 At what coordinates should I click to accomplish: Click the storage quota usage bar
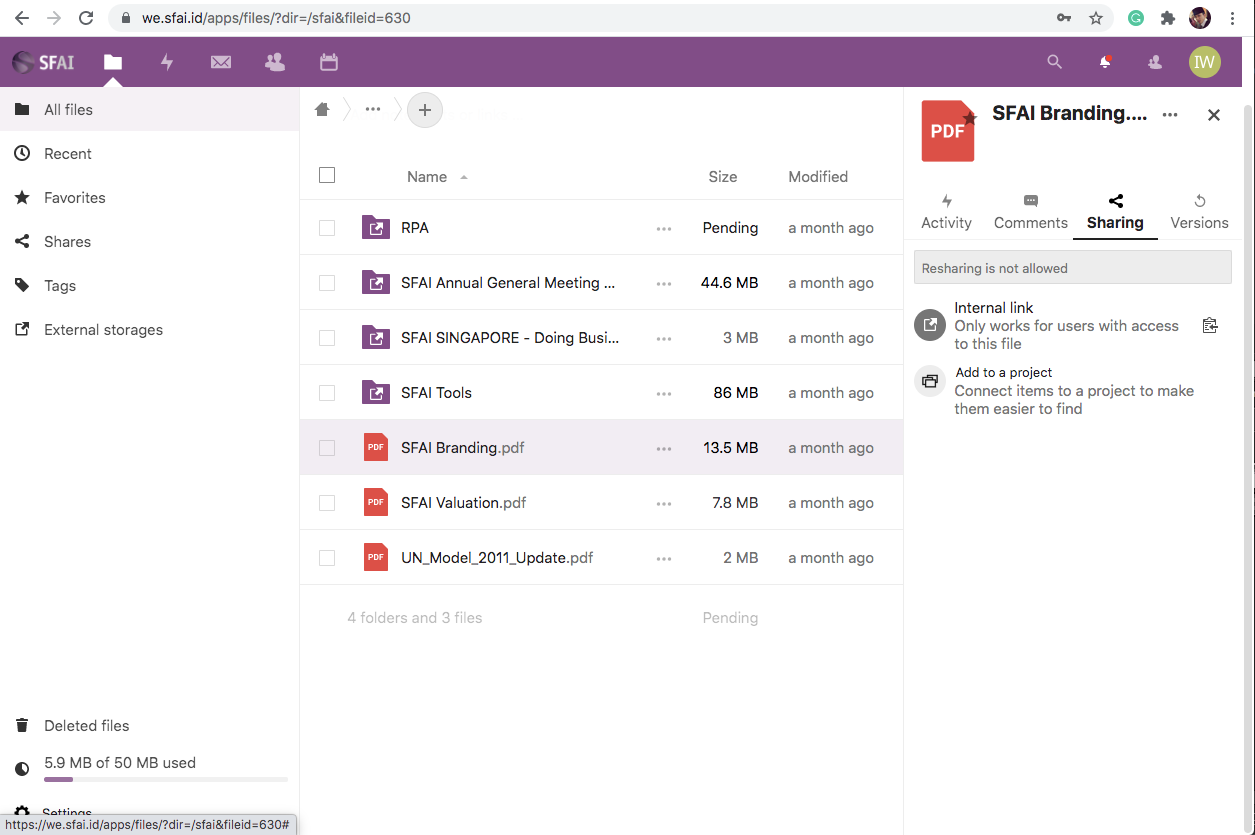(x=166, y=779)
